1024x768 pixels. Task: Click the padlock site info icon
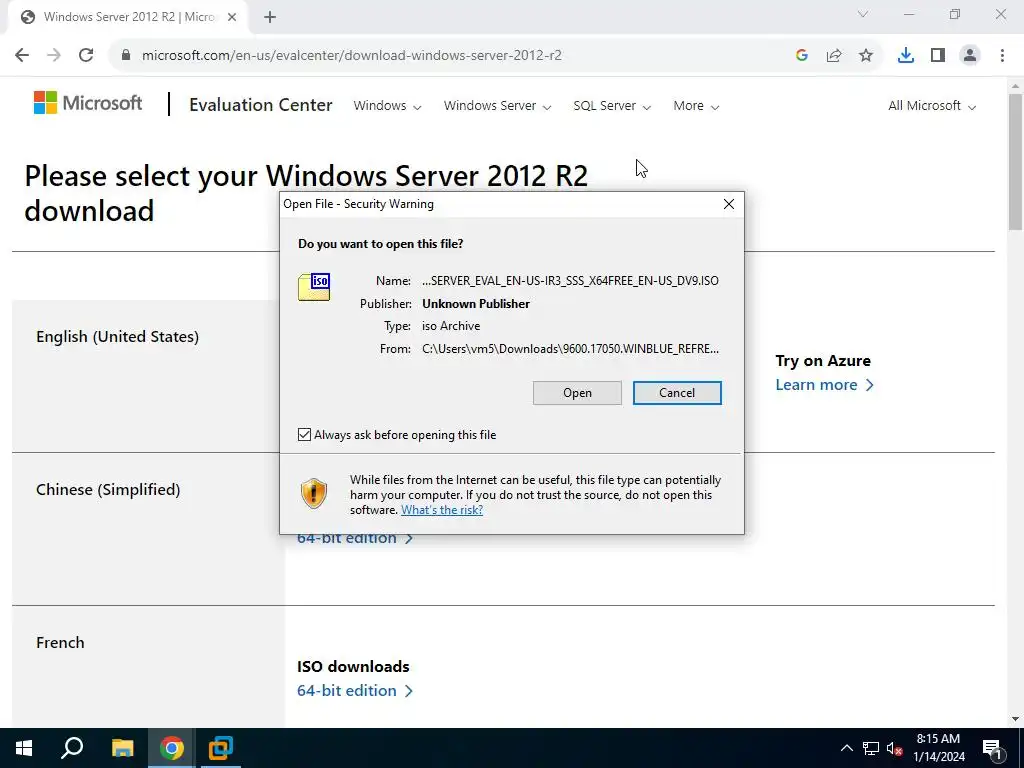pos(126,55)
